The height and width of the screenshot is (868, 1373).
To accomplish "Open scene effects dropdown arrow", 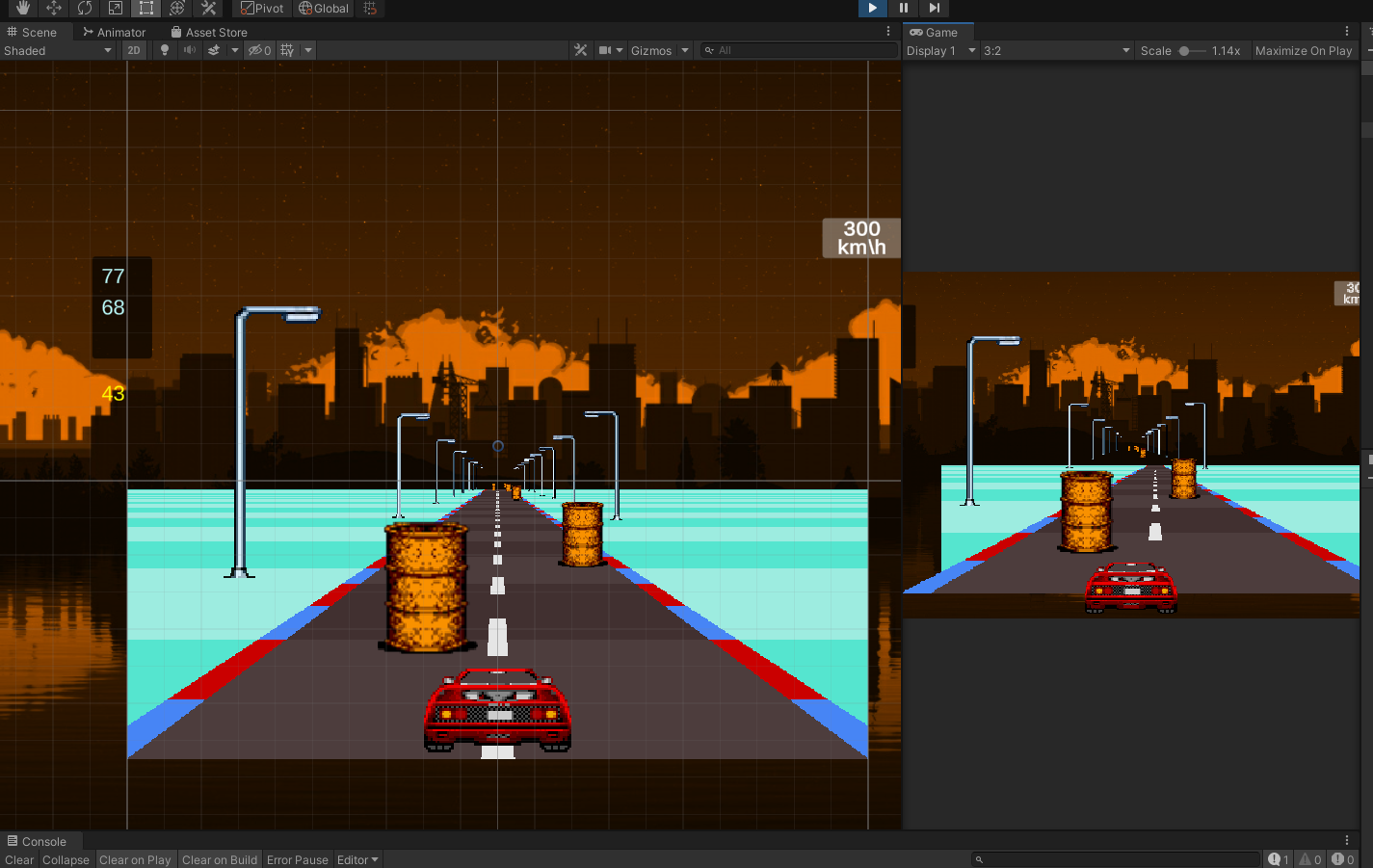I will (234, 50).
